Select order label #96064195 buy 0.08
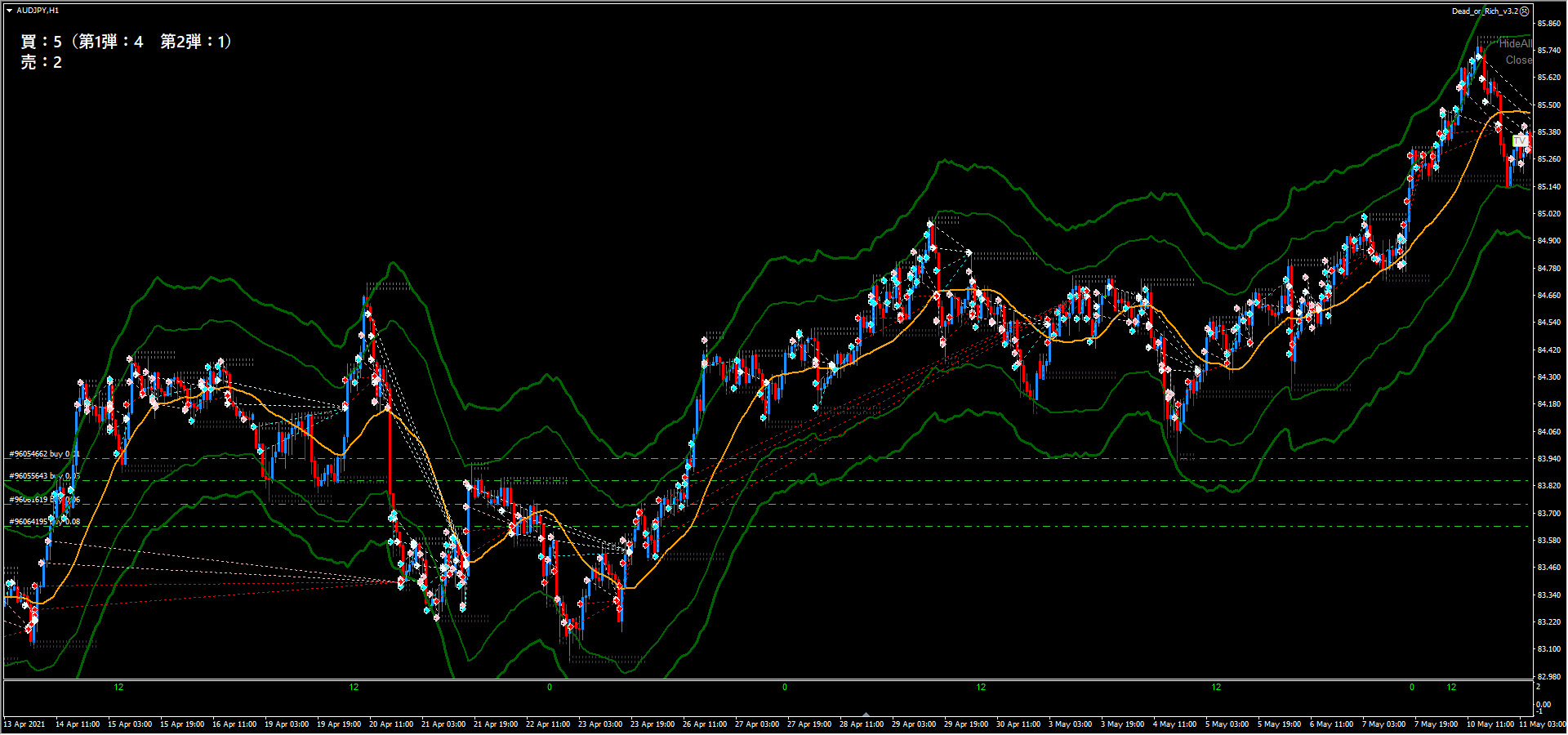This screenshot has height=735, width=1568. 44,522
